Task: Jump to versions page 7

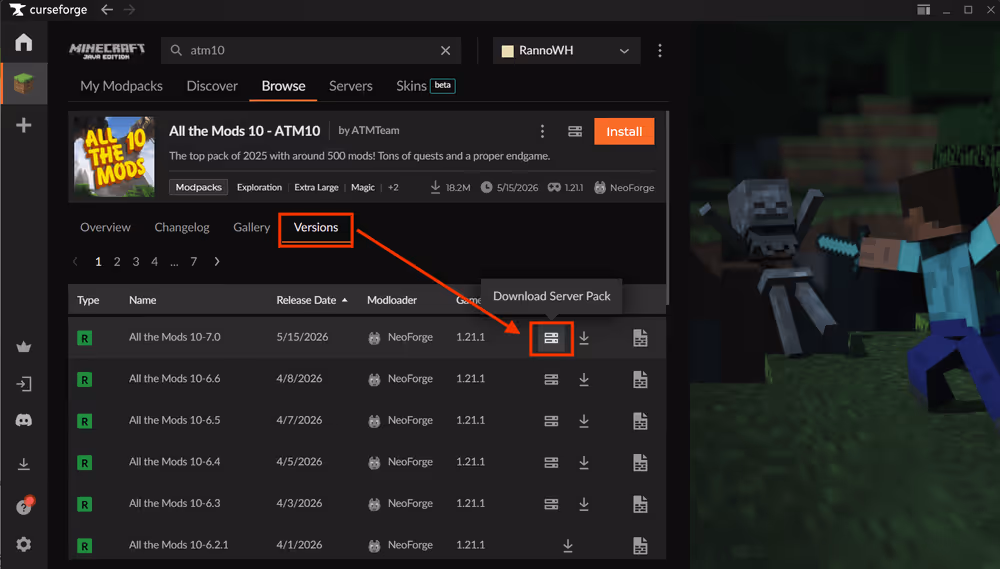Action: 194,262
